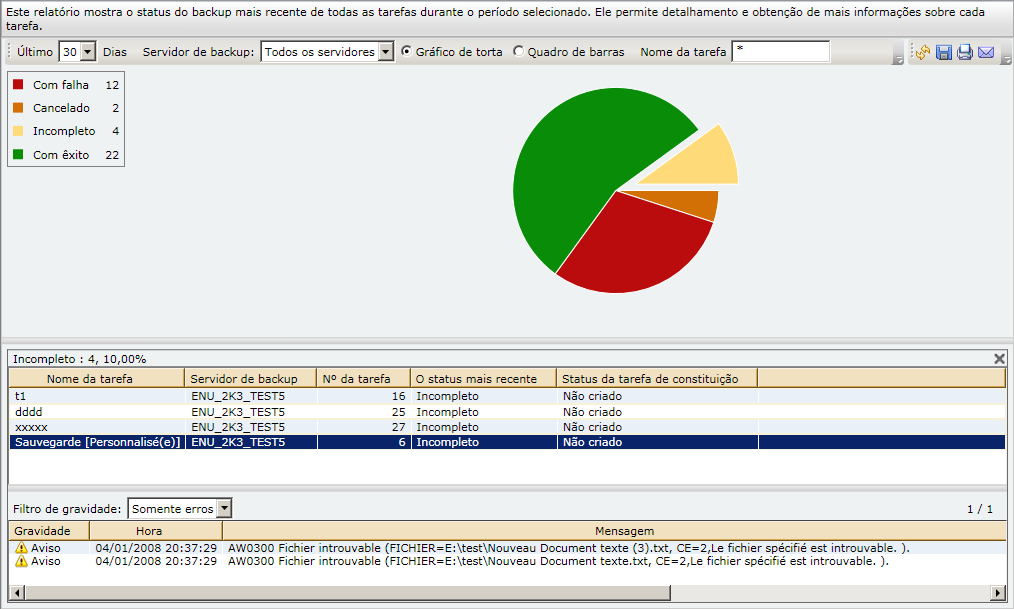
Task: Click message about Nouveau Document texte (3).txt
Action: (x=568, y=548)
